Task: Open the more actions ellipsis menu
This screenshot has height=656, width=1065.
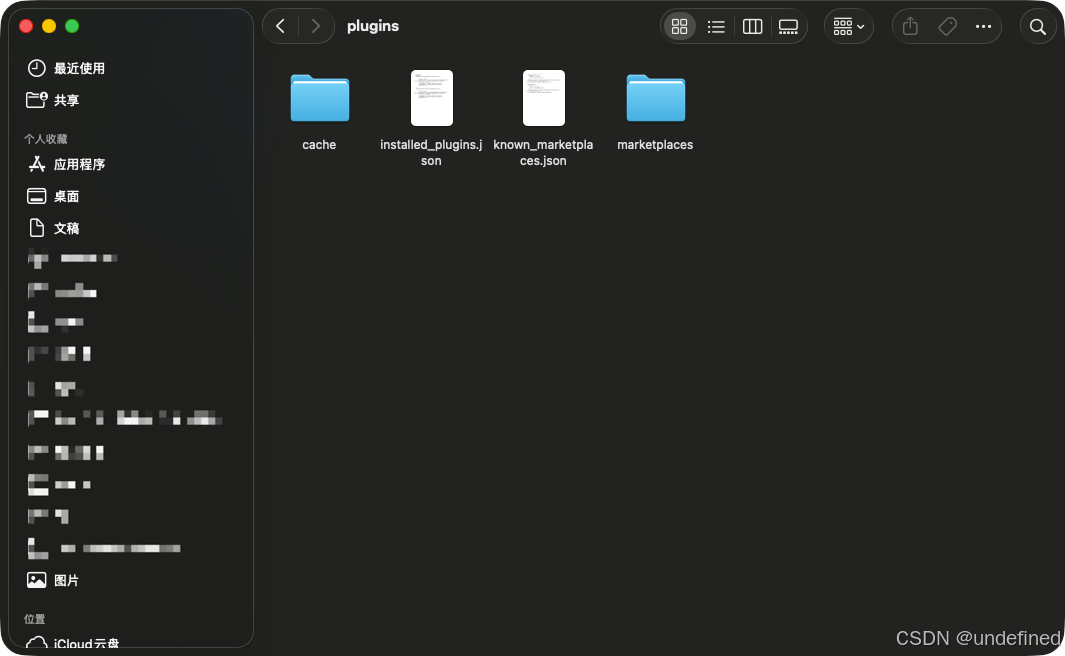Action: pos(983,26)
